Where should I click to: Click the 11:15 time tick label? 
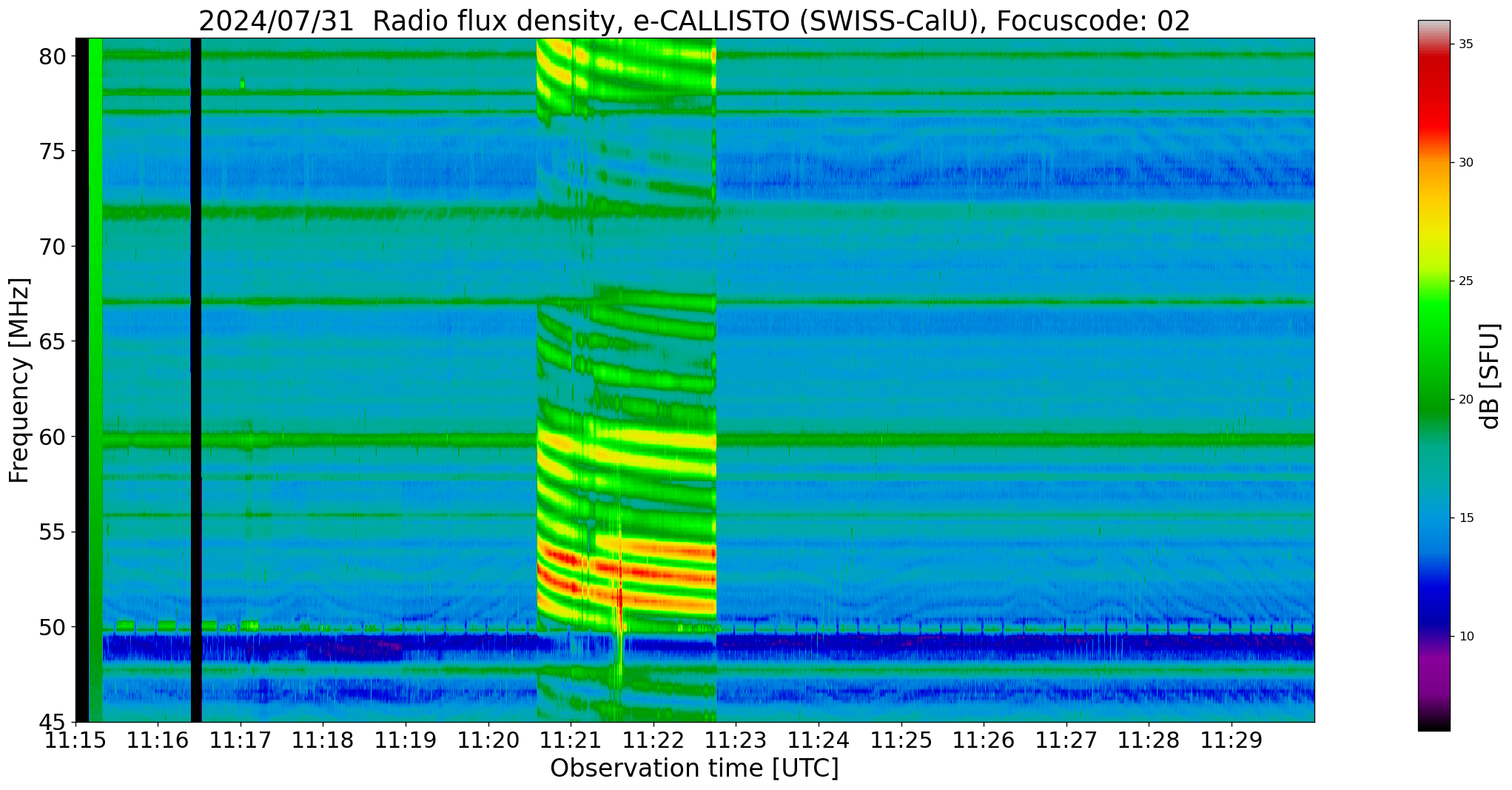point(75,740)
